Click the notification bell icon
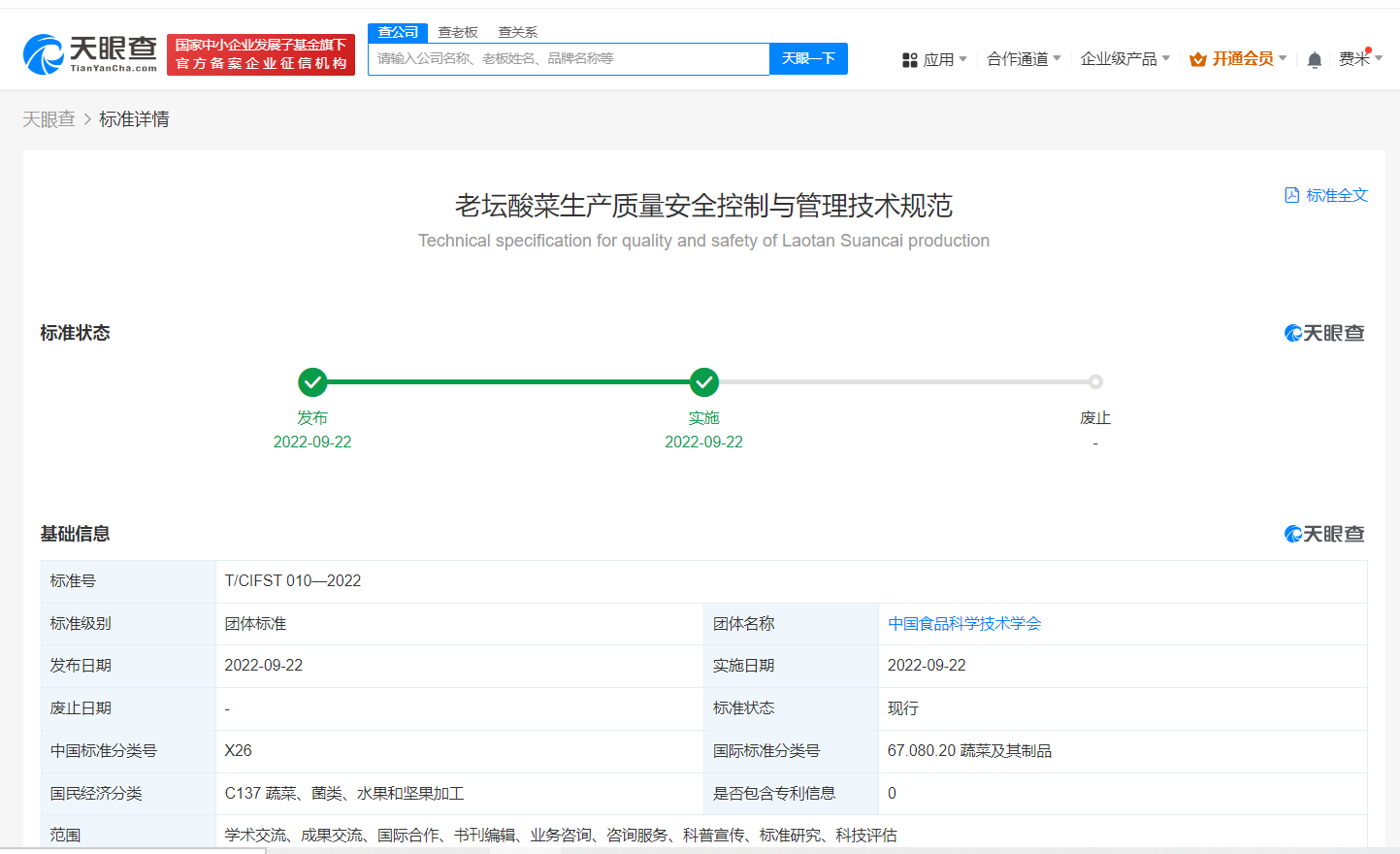This screenshot has width=1400, height=854. tap(1314, 58)
